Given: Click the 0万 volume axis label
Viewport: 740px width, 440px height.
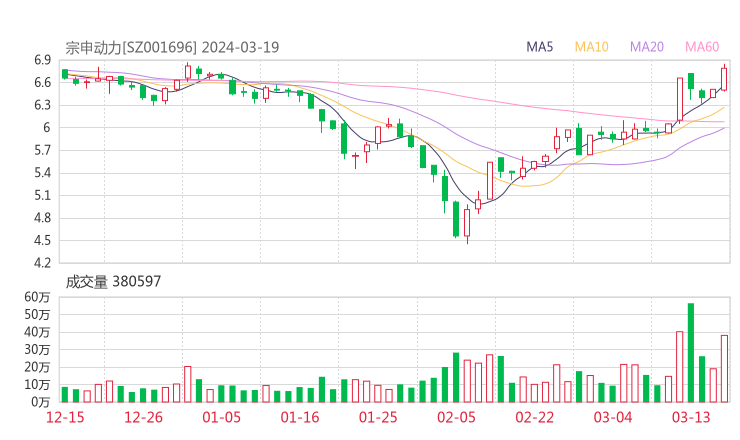Looking at the screenshot, I should click(x=41, y=402).
